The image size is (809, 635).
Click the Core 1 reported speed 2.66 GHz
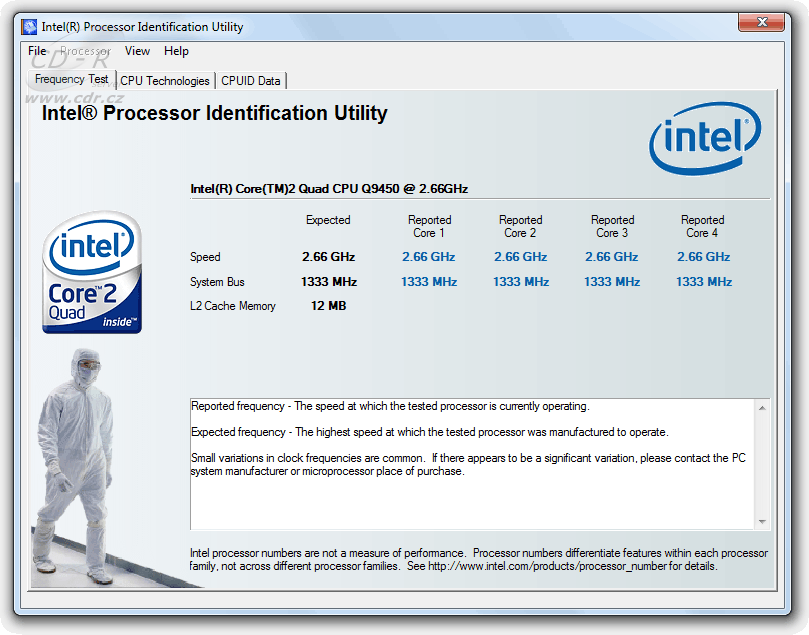pyautogui.click(x=429, y=257)
